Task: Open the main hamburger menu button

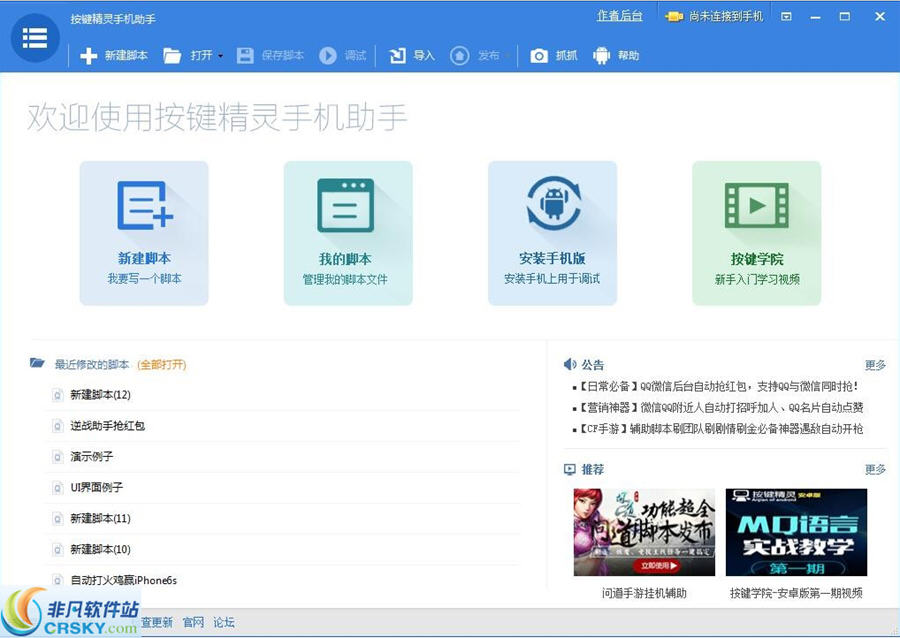Action: [35, 38]
